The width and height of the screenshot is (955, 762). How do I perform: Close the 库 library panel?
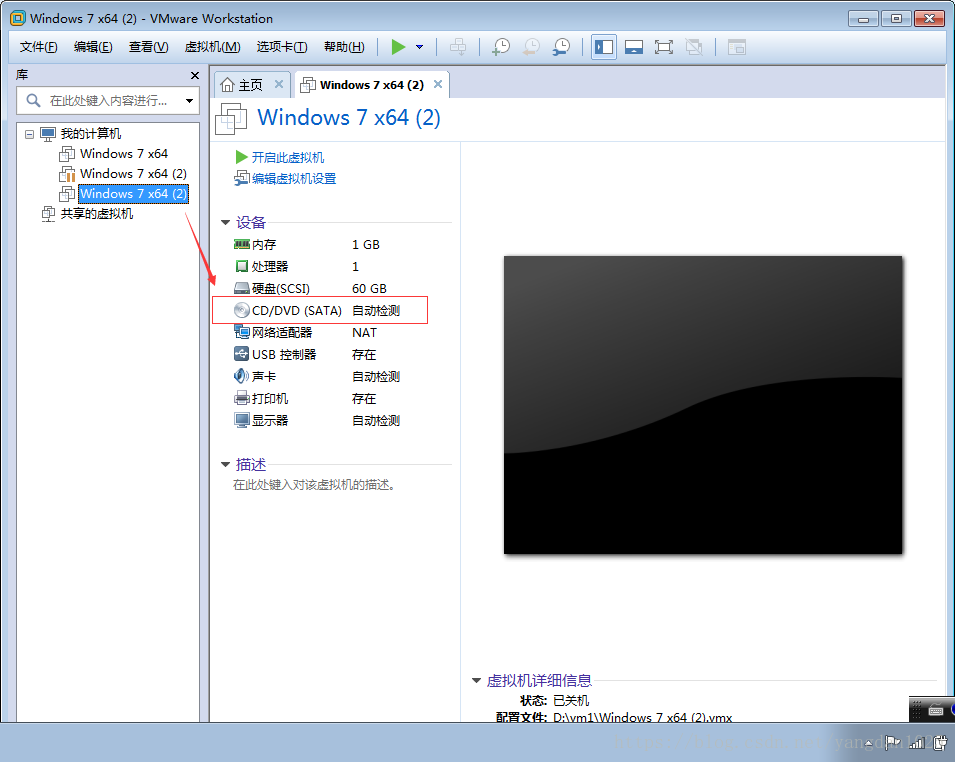(195, 76)
